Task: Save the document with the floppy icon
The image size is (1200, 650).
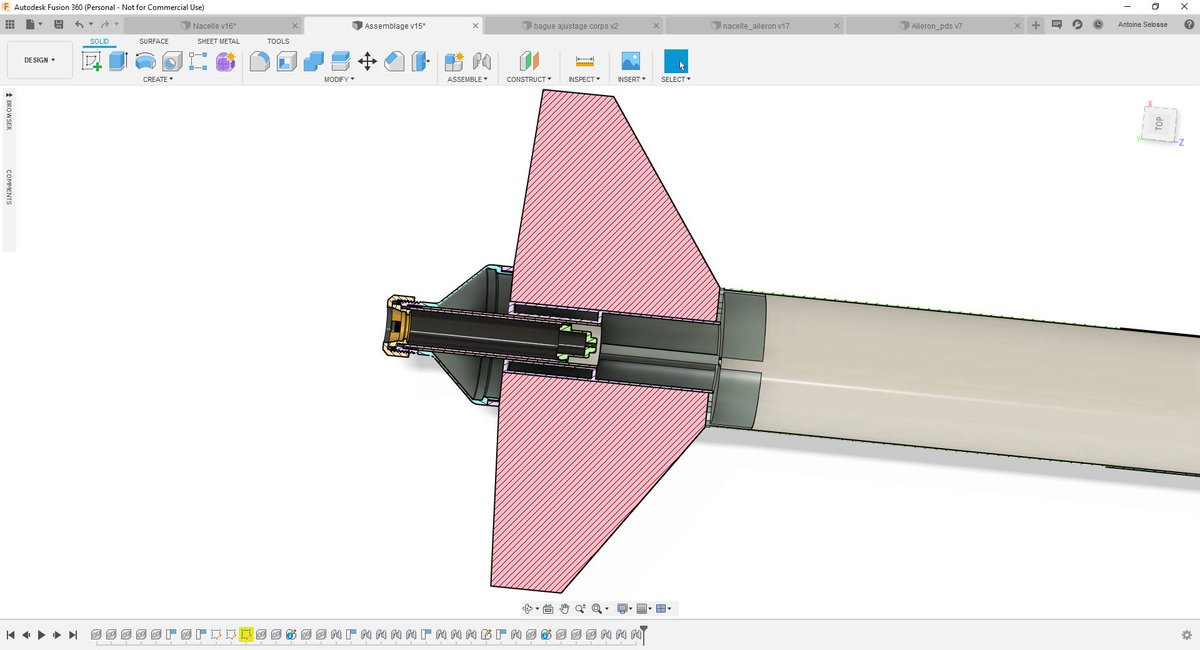Action: pos(58,24)
